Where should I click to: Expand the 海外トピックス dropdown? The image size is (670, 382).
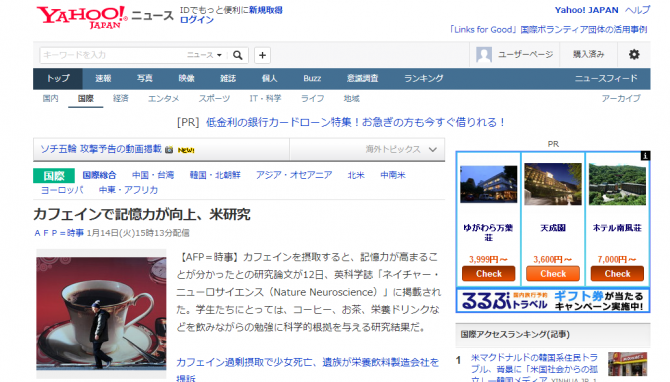coord(401,149)
